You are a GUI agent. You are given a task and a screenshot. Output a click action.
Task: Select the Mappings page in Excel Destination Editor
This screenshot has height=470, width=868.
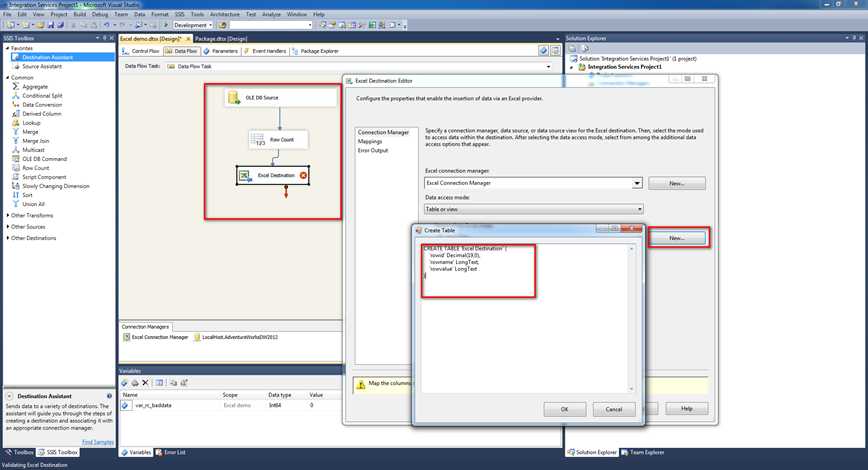tap(370, 141)
